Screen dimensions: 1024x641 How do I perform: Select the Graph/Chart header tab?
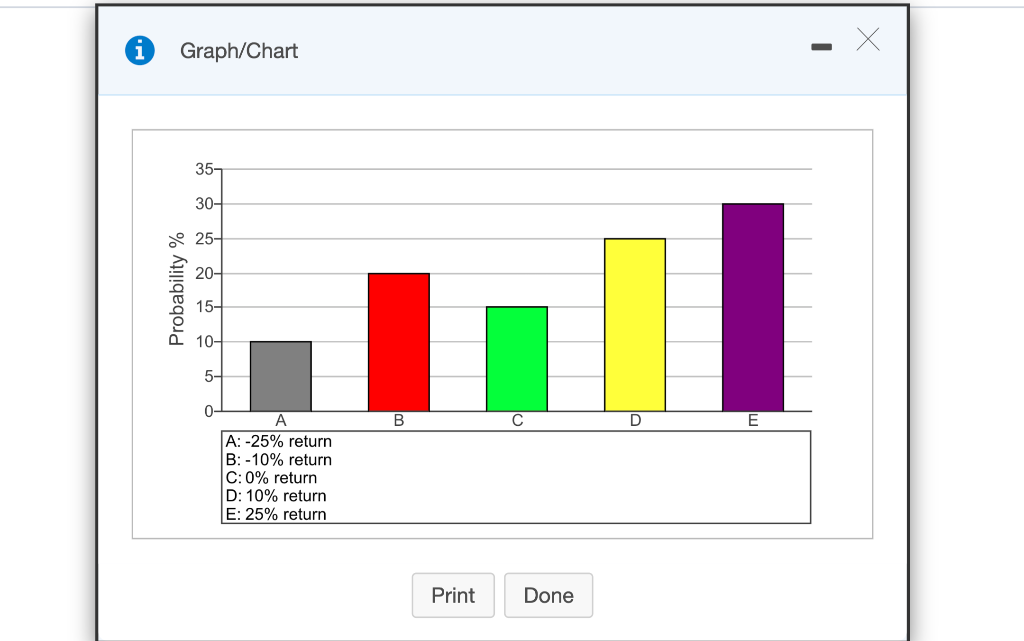pos(238,50)
